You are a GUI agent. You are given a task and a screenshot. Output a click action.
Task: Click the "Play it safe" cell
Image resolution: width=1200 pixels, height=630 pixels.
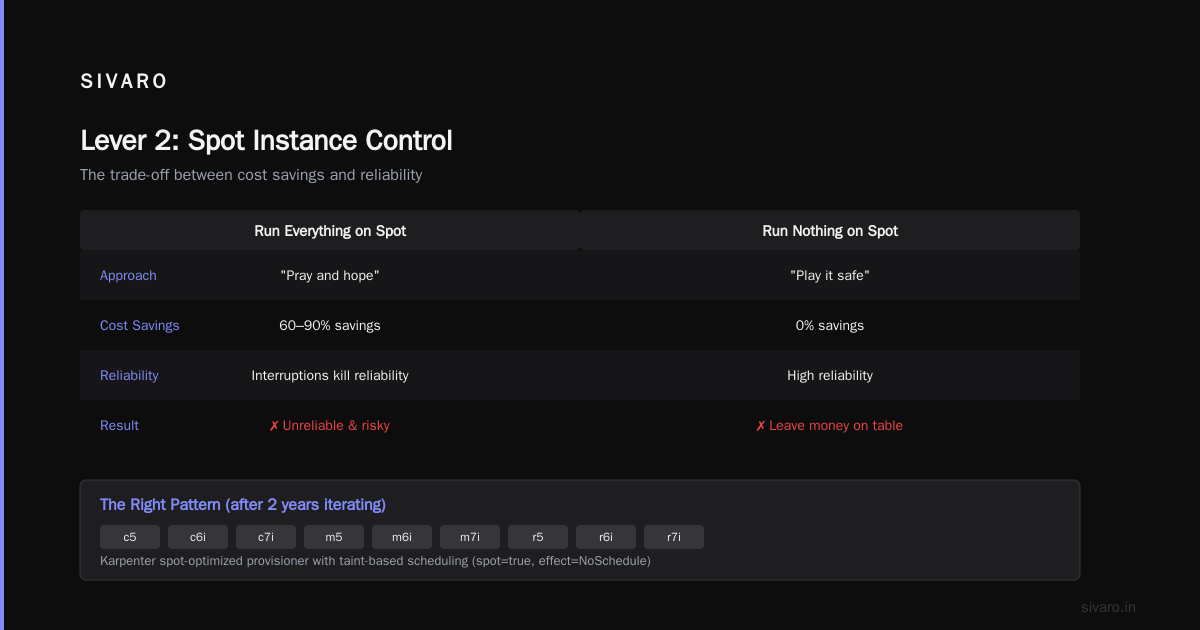tap(830, 275)
